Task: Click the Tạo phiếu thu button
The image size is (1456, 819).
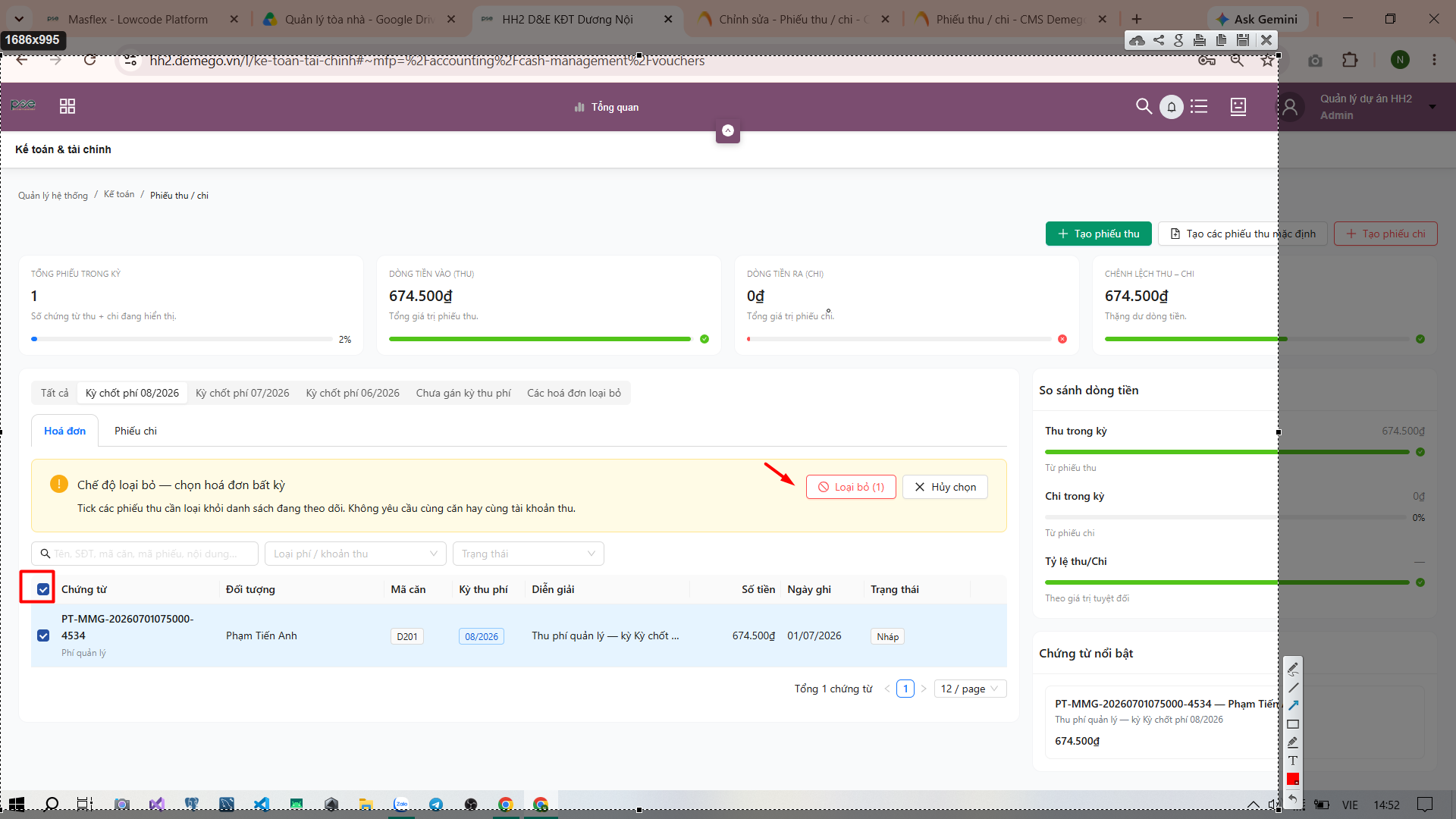Action: point(1098,234)
